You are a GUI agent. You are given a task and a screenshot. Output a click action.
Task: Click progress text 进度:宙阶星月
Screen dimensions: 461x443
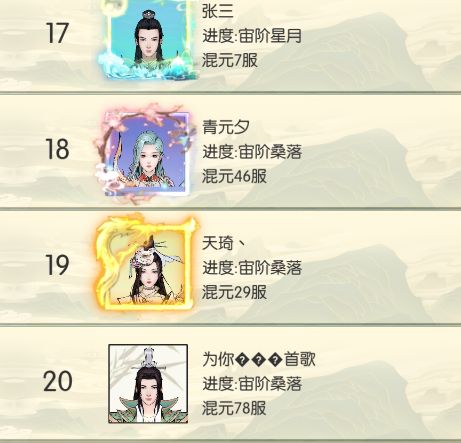pyautogui.click(x=252, y=36)
